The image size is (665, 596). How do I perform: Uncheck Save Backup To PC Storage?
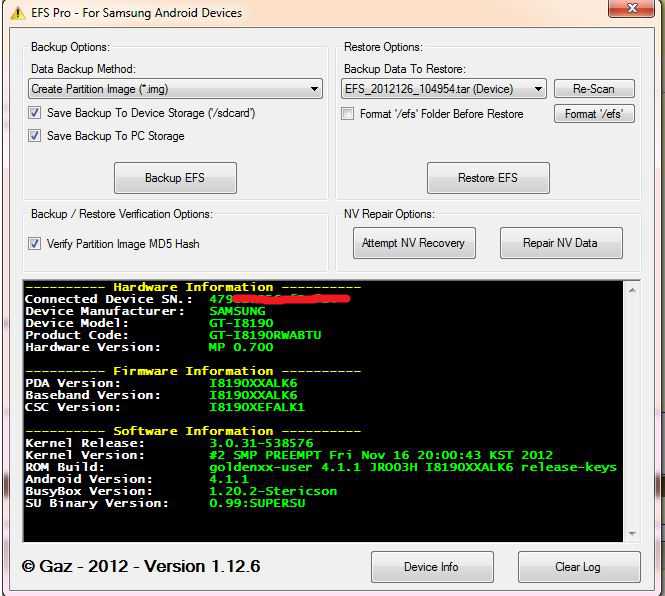pos(35,136)
